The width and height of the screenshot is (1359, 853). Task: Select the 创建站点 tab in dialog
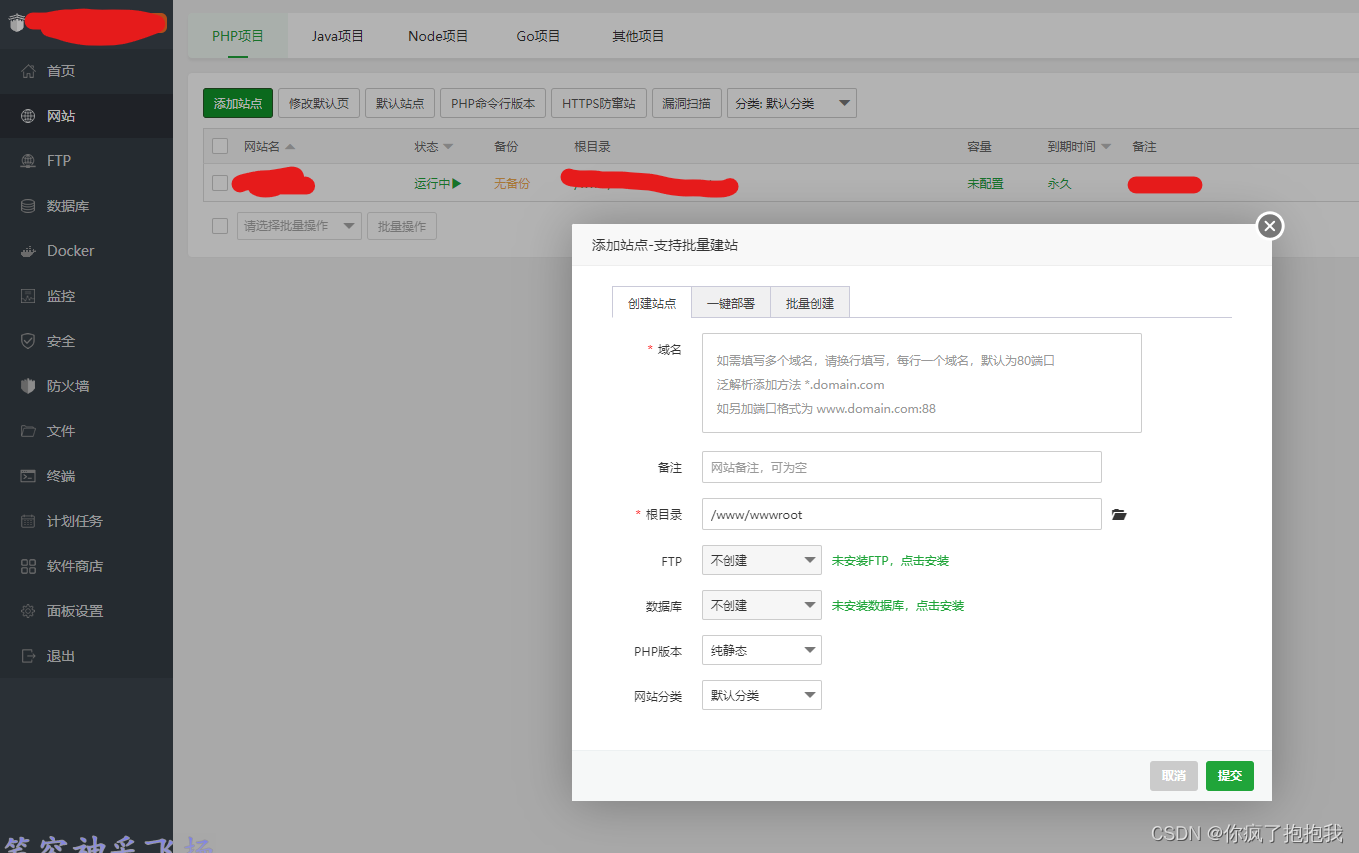[652, 303]
